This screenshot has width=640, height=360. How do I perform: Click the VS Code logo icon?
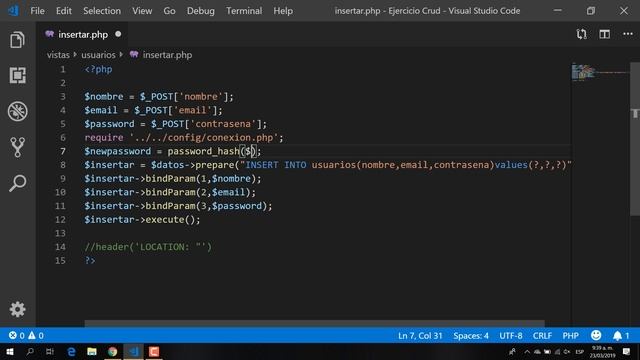[13, 11]
